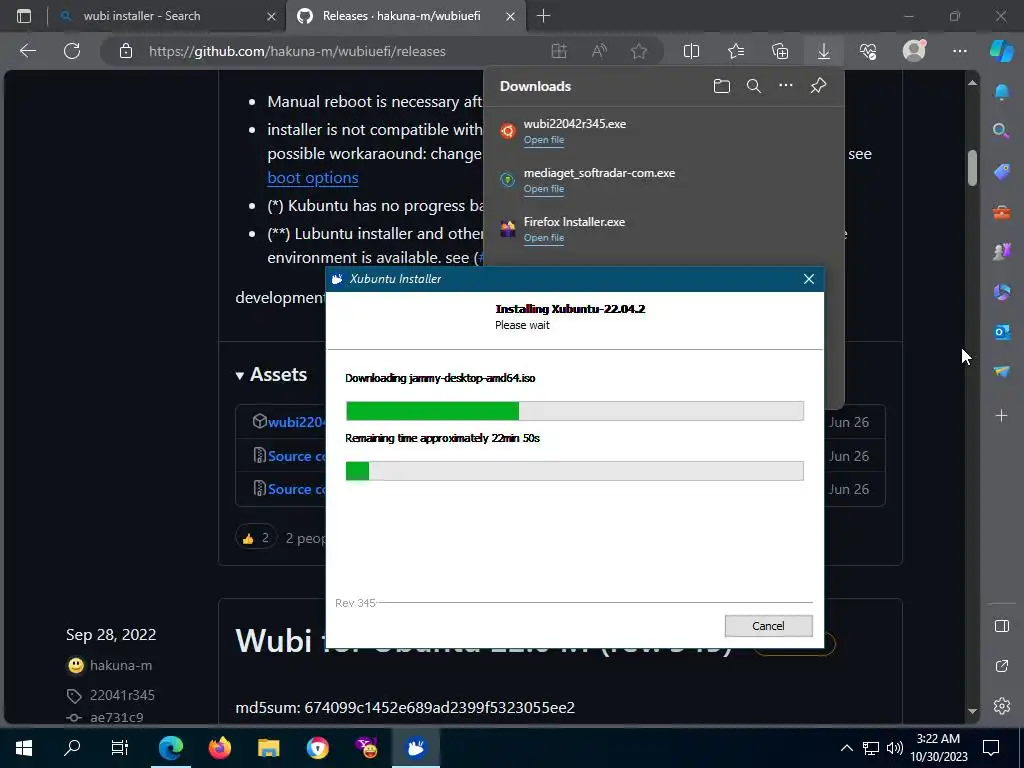
Task: Click the thumbs up reaction button
Action: point(256,538)
